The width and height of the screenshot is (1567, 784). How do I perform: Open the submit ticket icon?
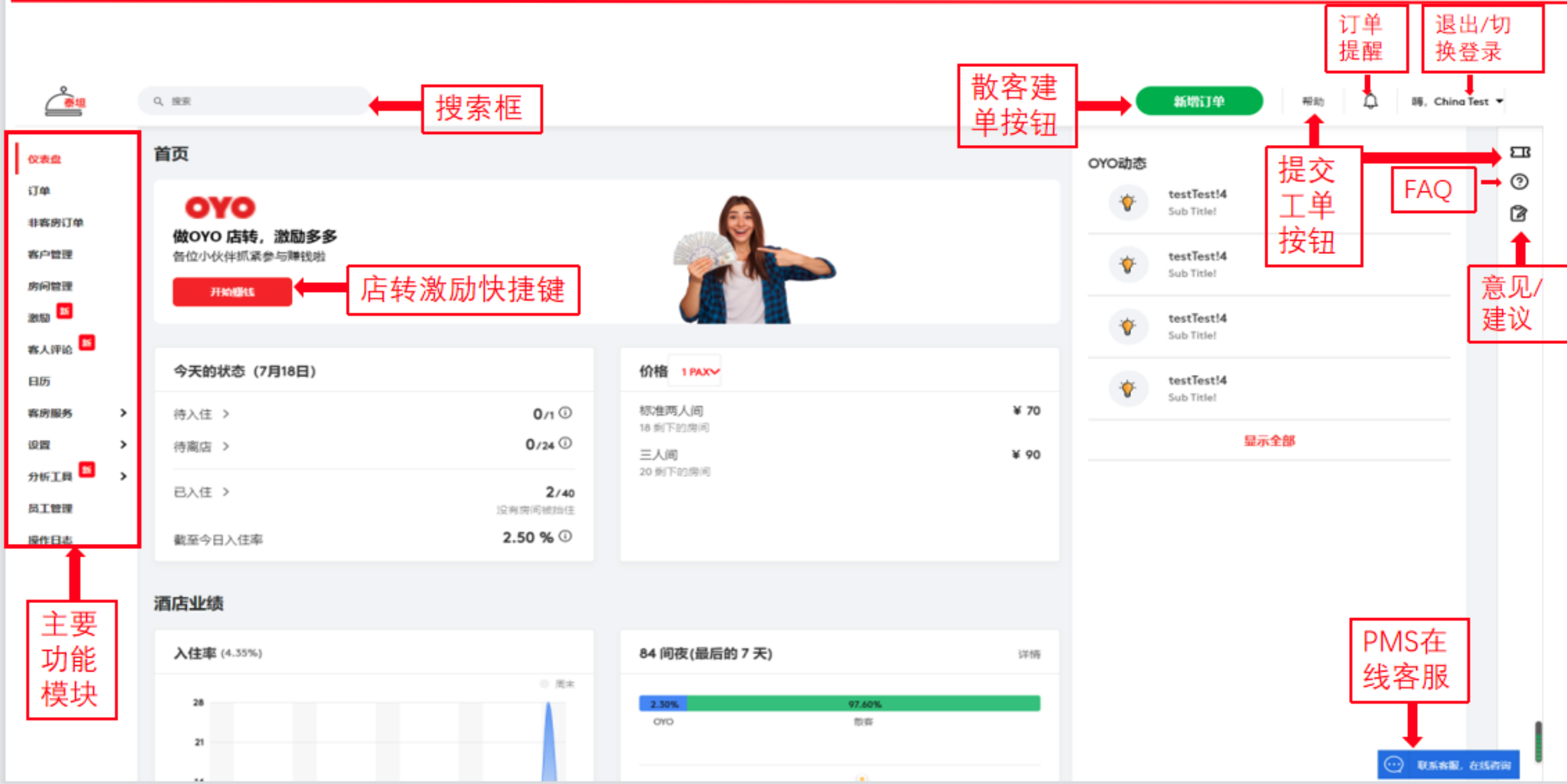[1520, 152]
